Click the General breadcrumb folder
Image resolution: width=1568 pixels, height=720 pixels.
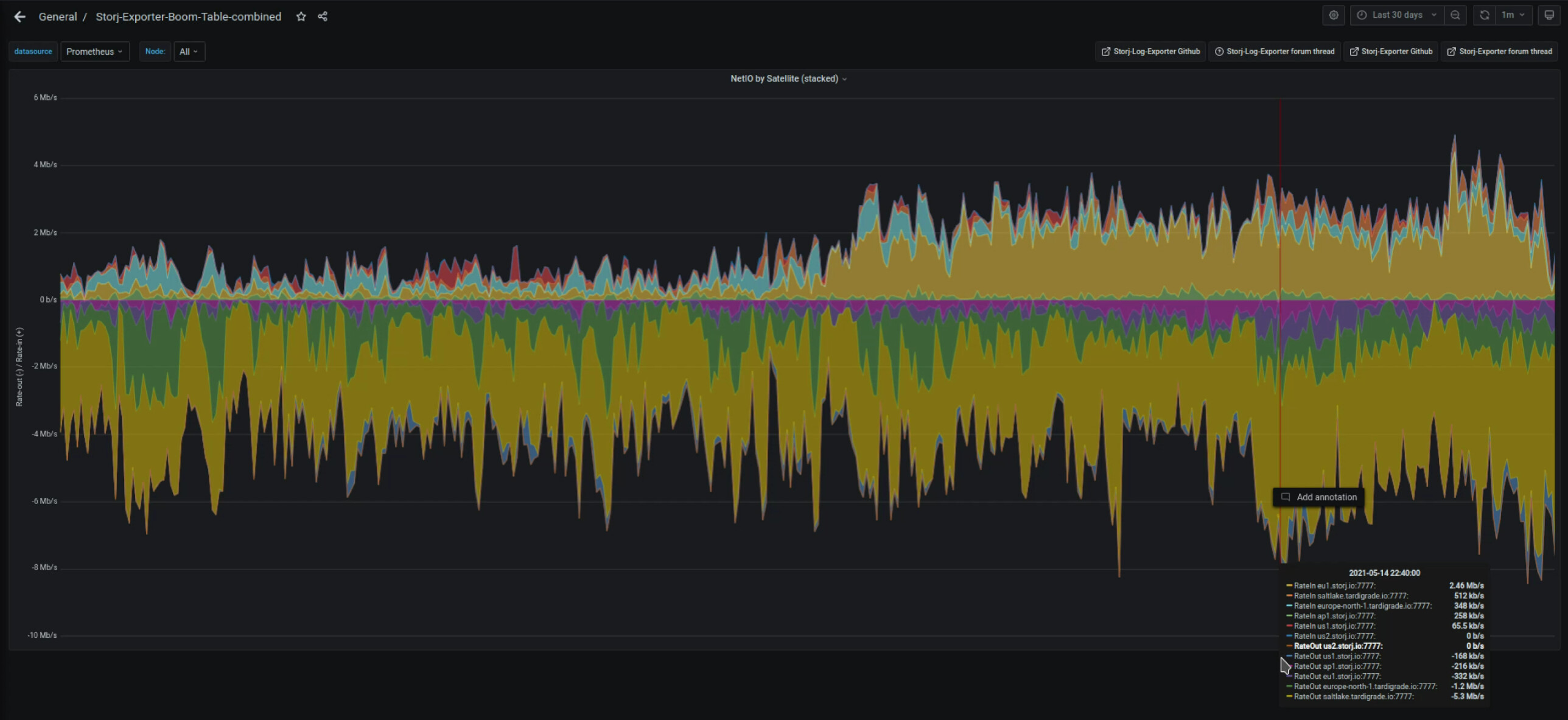coord(57,16)
